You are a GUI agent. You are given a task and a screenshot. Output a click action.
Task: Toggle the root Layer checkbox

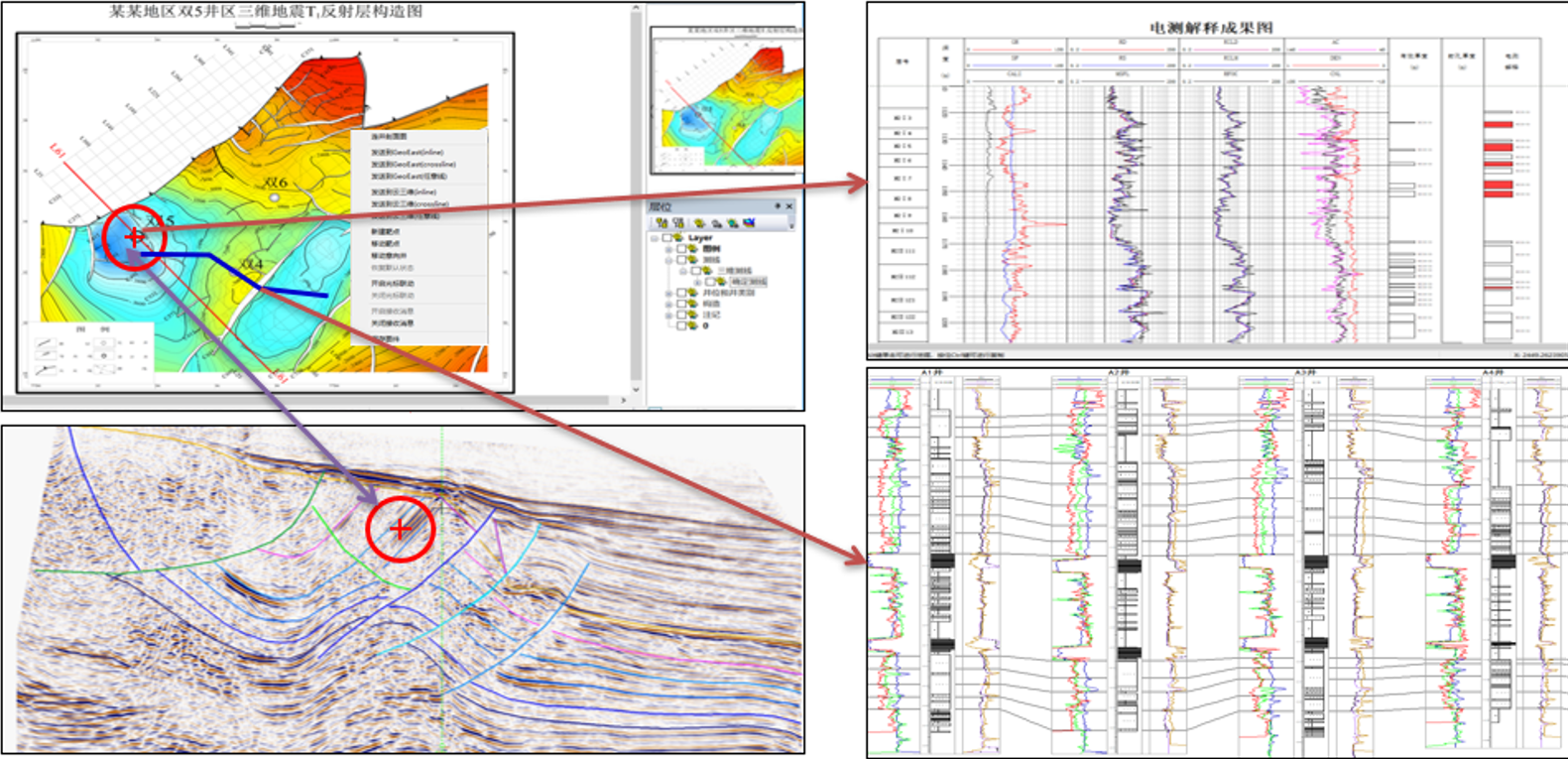tap(668, 238)
